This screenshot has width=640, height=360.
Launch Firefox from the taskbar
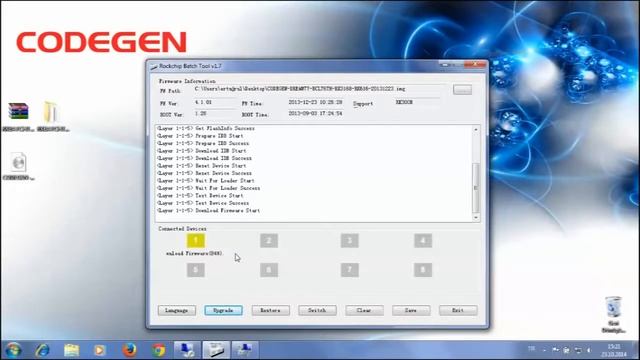tap(129, 350)
